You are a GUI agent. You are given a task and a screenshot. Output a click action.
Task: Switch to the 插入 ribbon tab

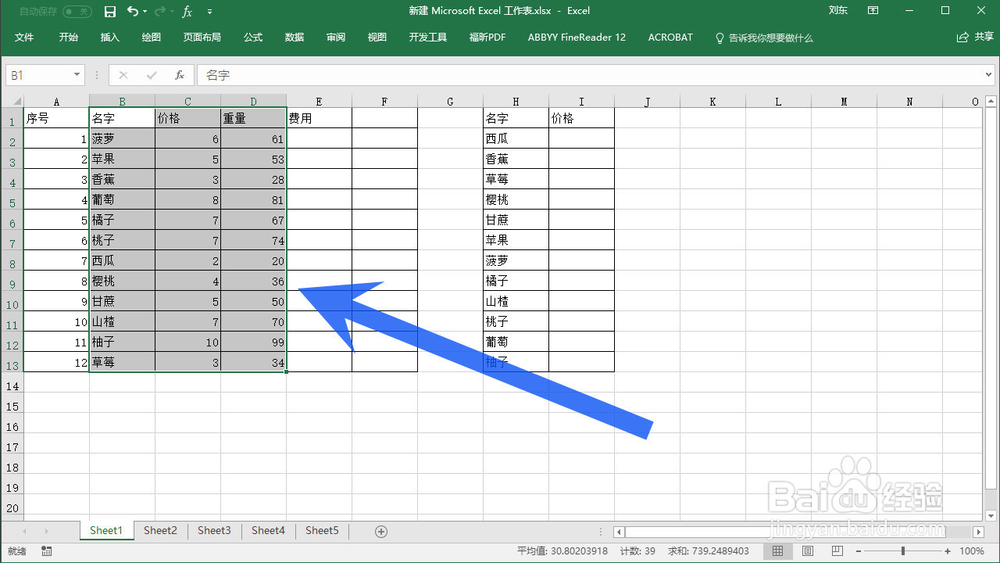click(110, 37)
